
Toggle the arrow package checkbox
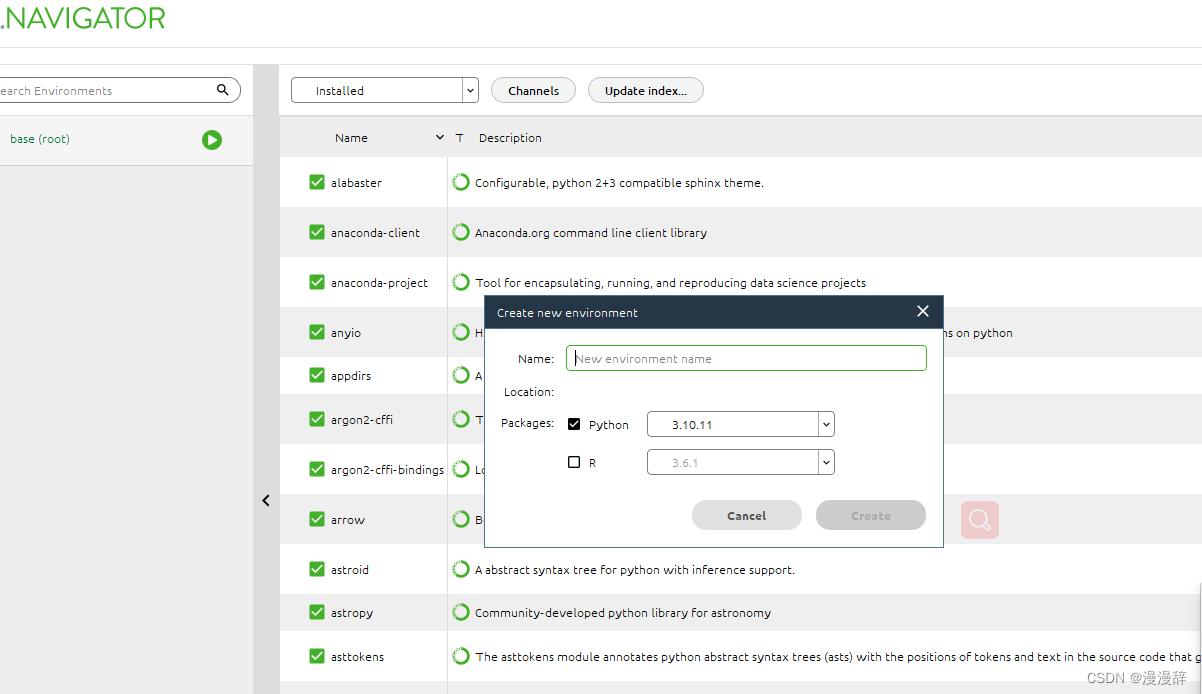(317, 519)
